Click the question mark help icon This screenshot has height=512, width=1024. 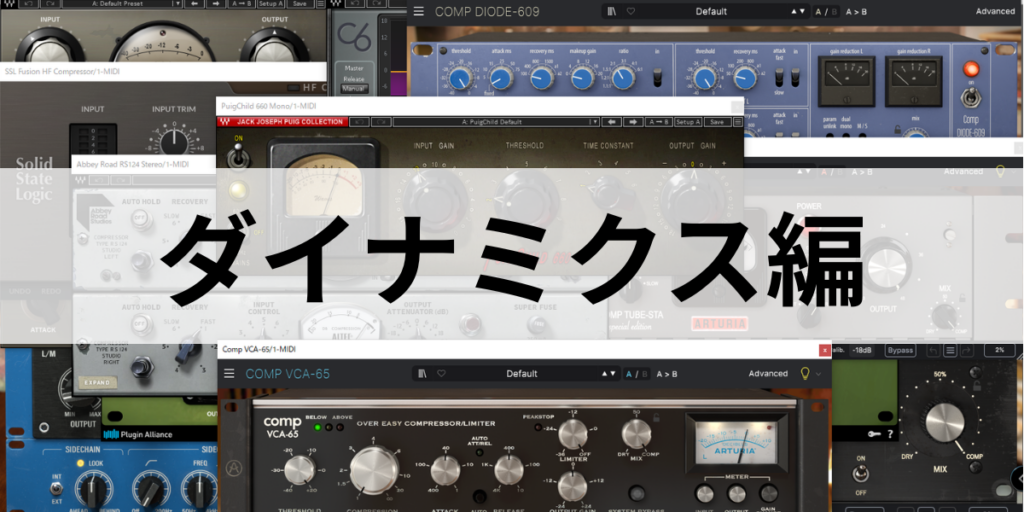tap(889, 434)
